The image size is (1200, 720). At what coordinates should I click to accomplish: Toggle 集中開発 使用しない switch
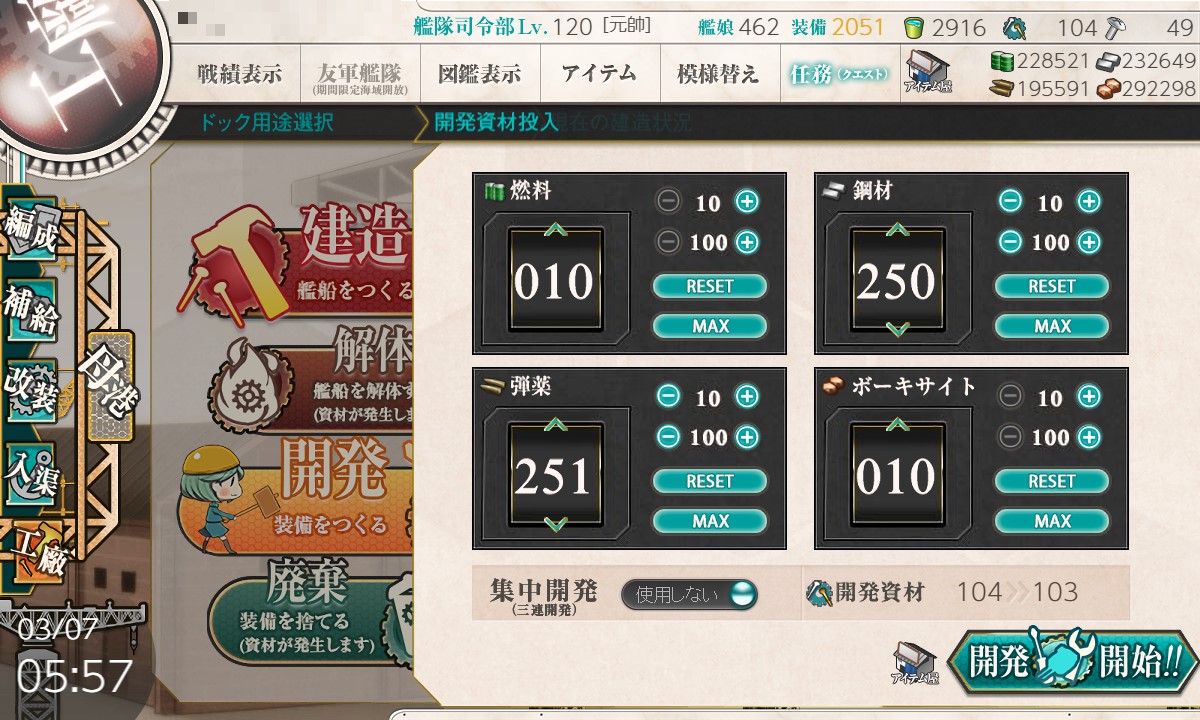(689, 594)
